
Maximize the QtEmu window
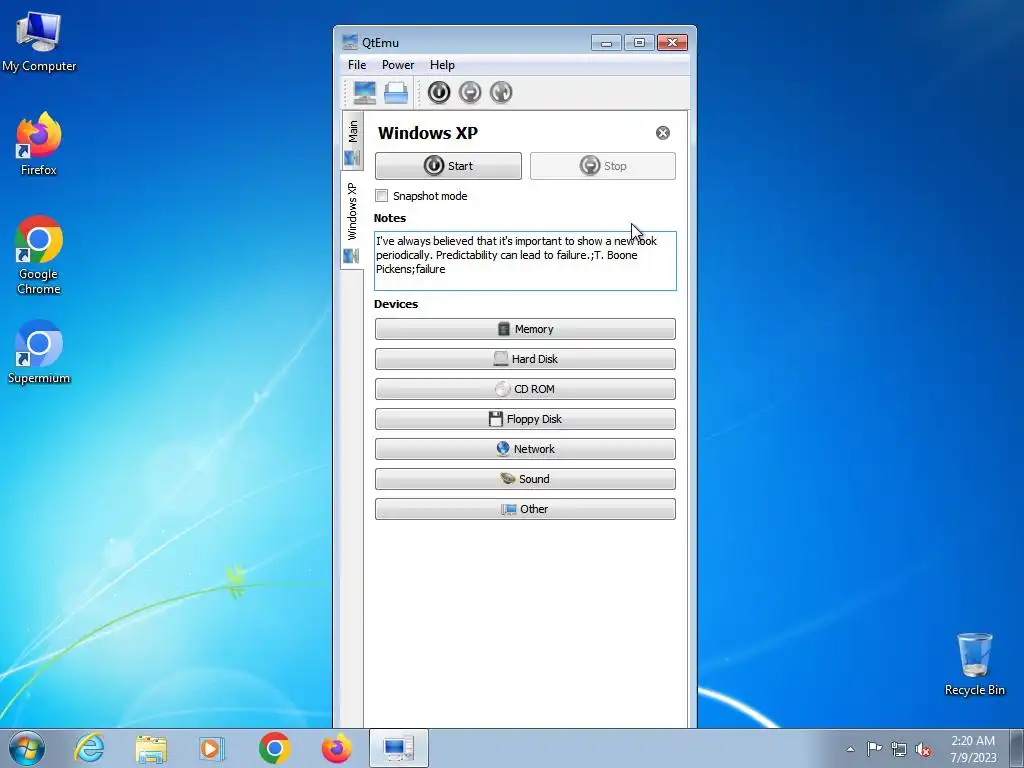[x=639, y=43]
